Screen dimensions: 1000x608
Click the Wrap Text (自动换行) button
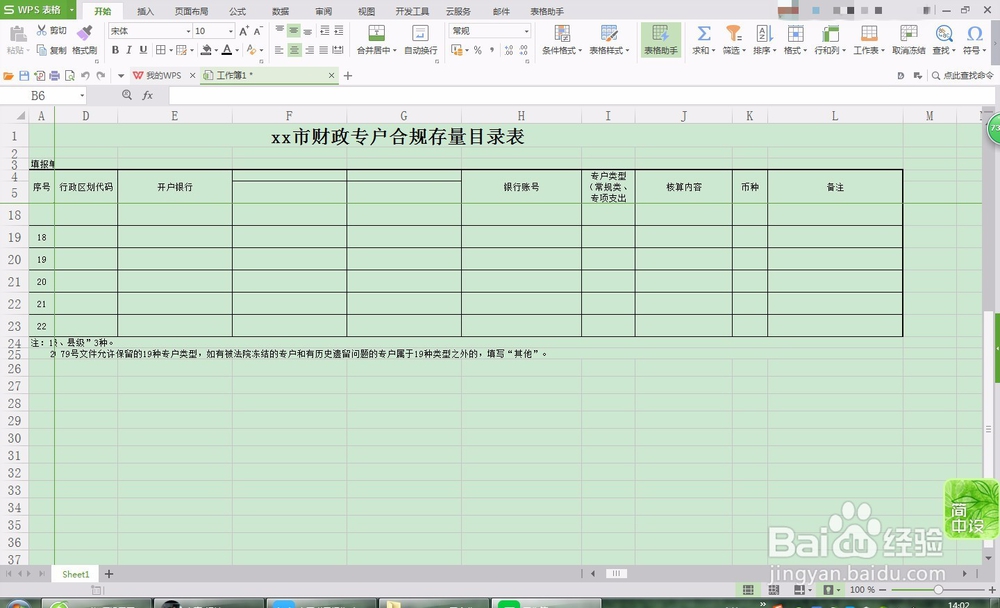(421, 40)
